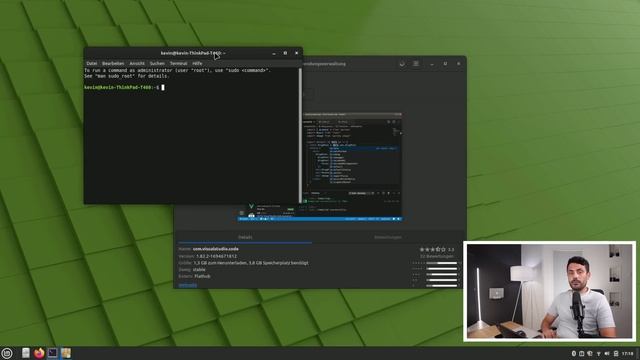Minimize the Terminal window
This screenshot has height=360, width=640.
(274, 53)
